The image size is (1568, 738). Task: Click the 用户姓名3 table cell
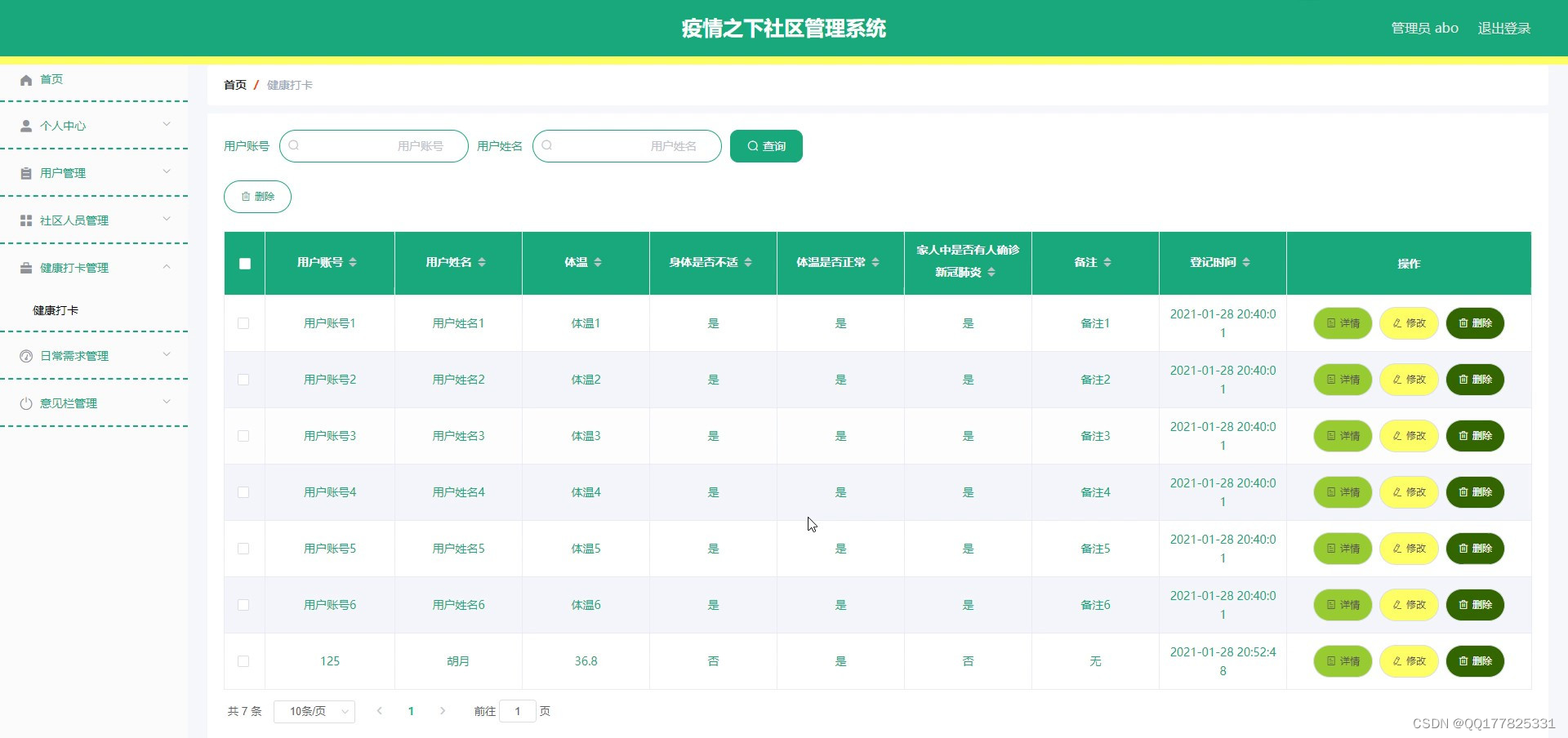[458, 436]
